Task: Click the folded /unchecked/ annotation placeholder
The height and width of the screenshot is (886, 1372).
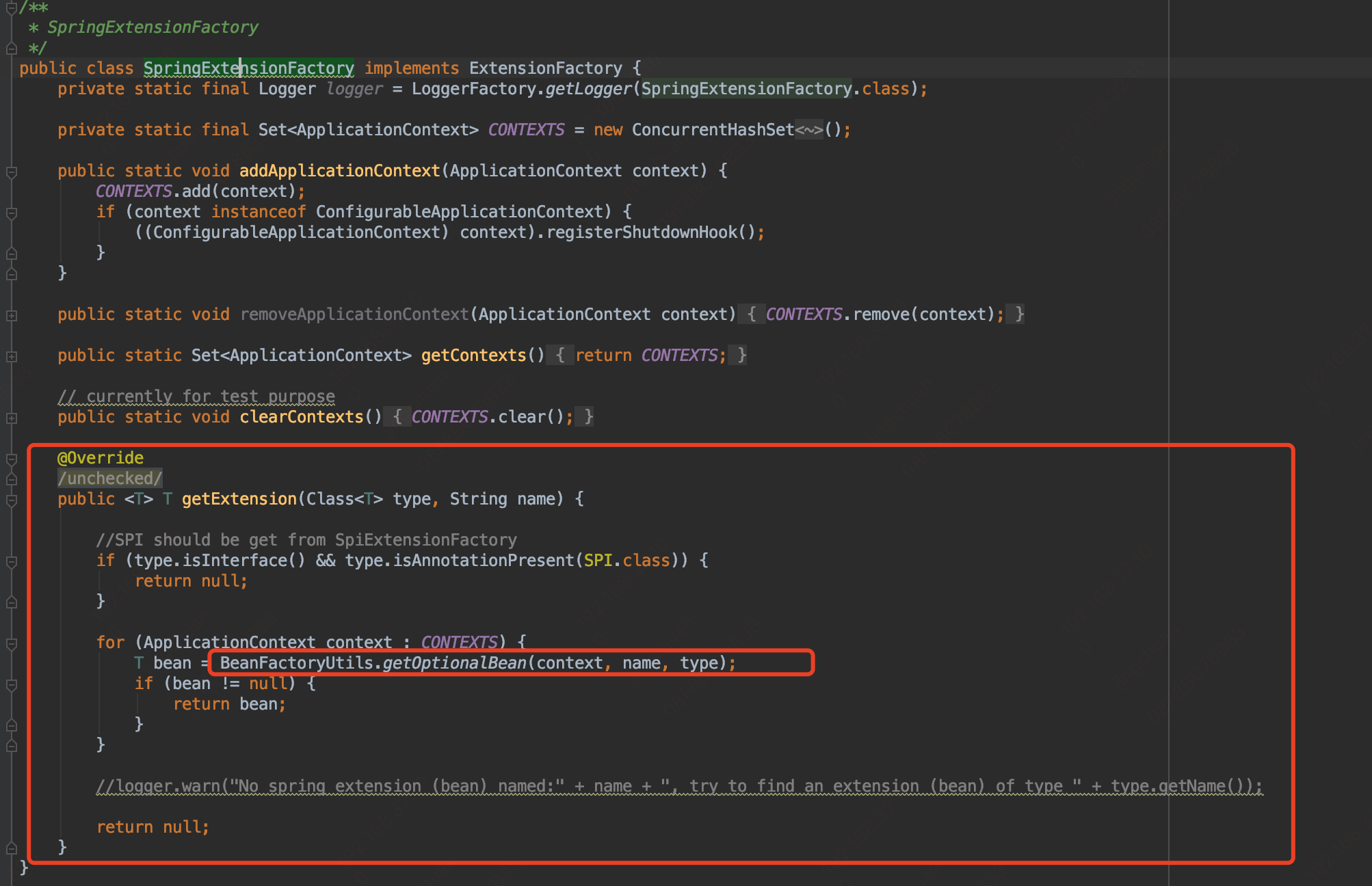Action: point(109,479)
